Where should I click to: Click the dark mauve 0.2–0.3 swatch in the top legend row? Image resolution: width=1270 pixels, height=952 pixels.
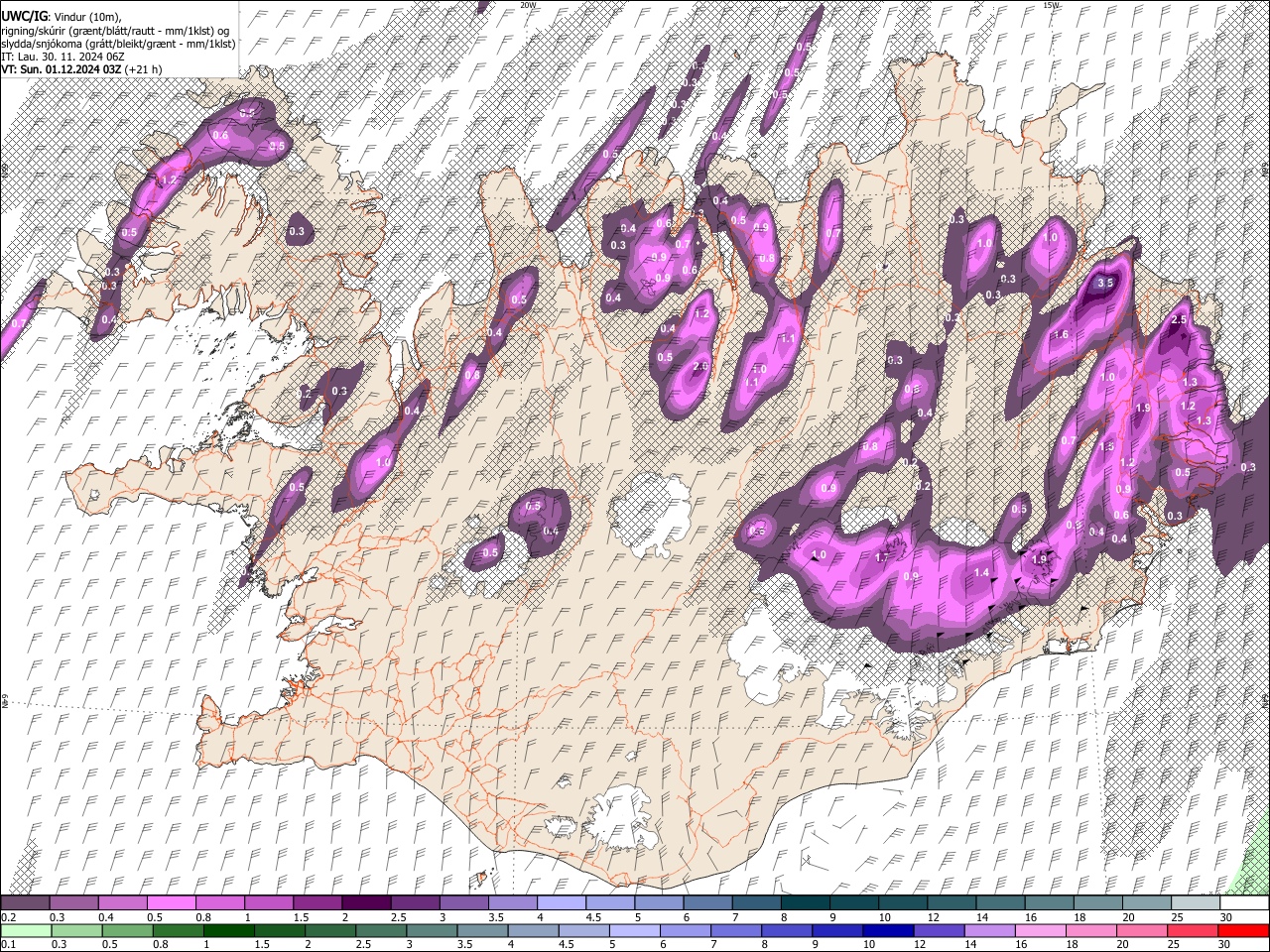25,903
